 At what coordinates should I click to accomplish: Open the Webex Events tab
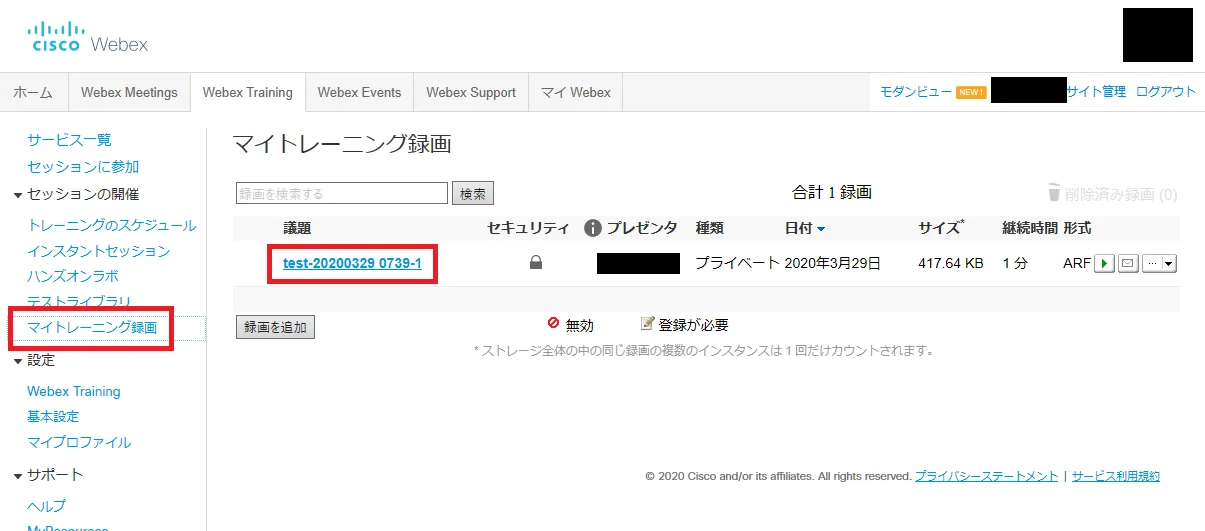359,92
